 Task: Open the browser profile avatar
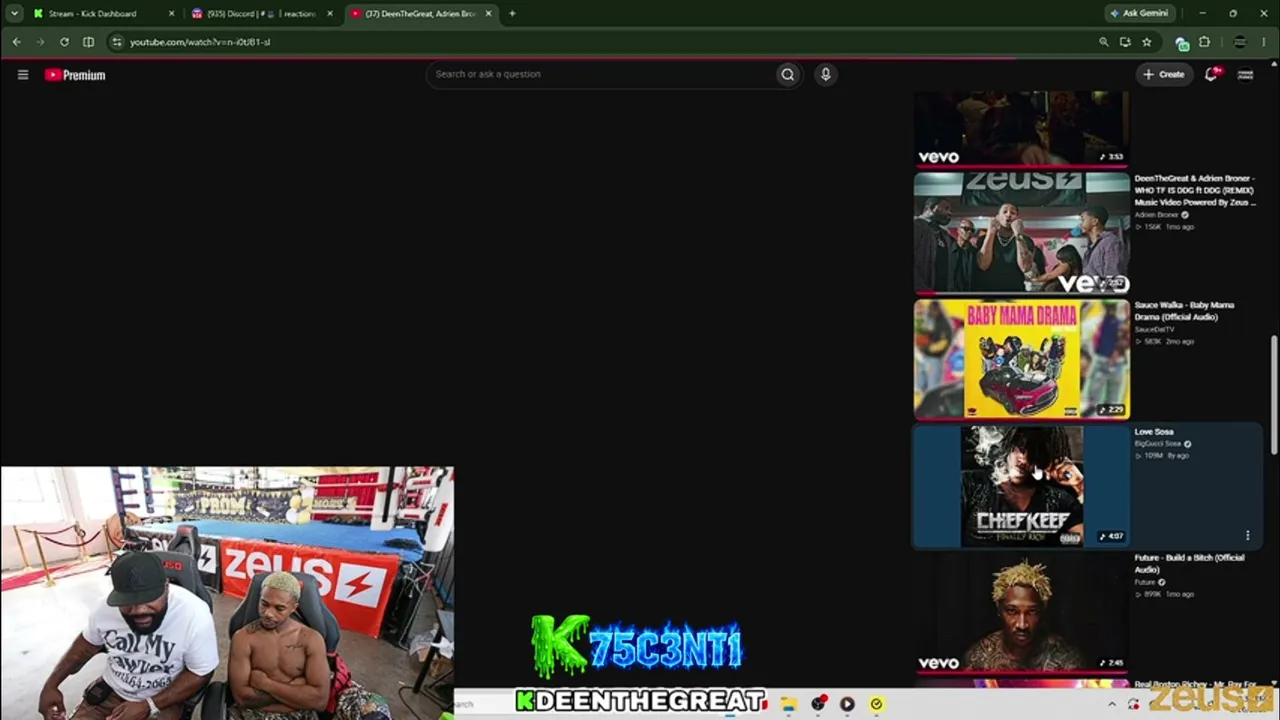click(1240, 42)
